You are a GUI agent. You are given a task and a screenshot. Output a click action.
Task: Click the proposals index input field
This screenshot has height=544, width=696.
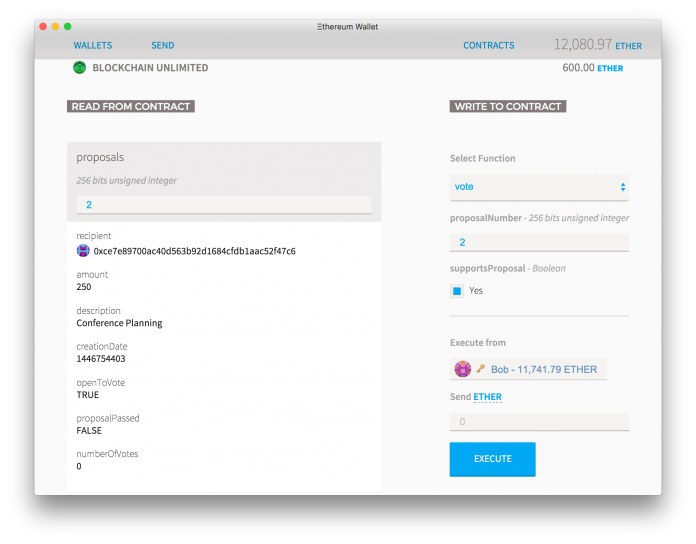(224, 205)
